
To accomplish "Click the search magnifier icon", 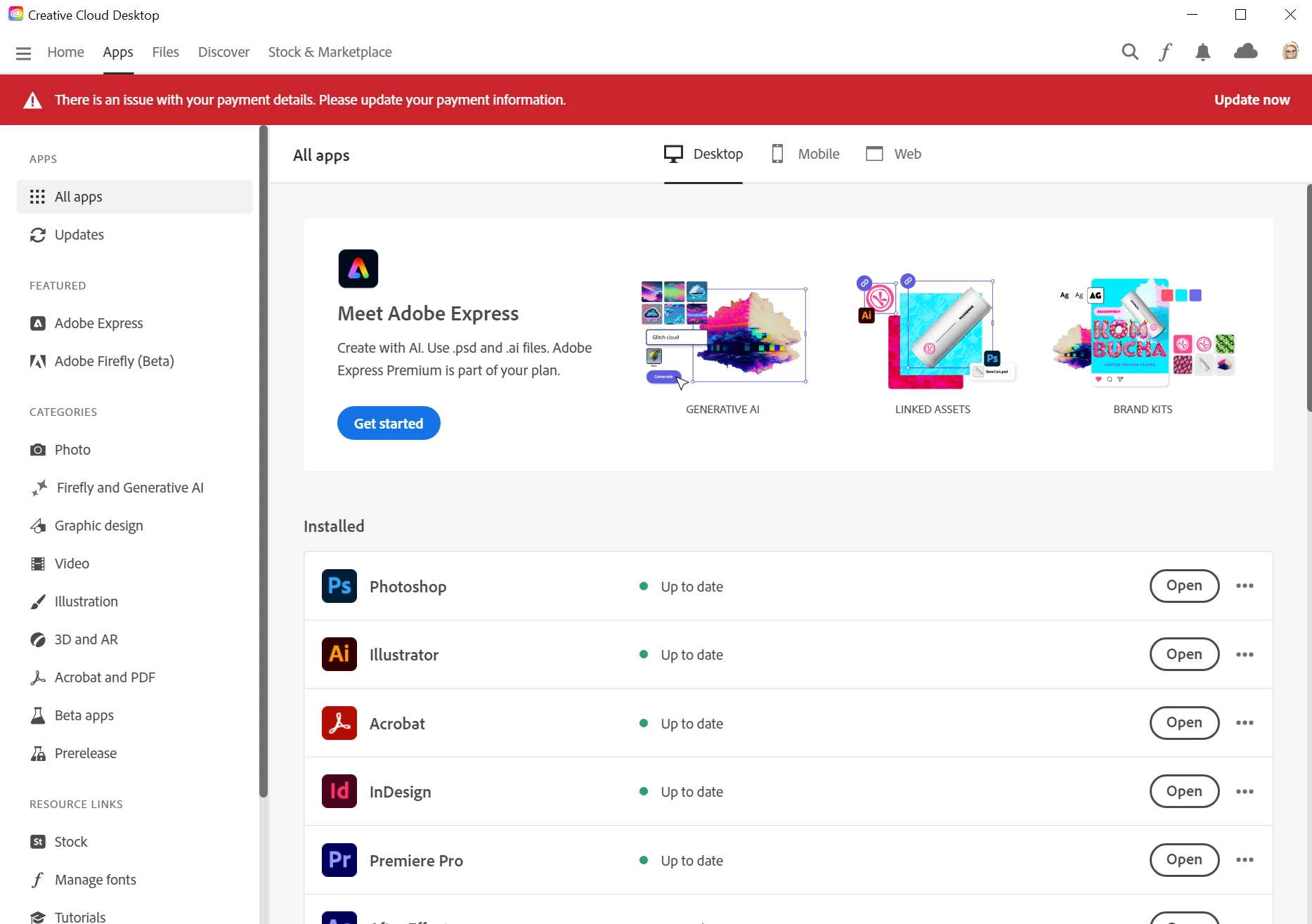I will point(1130,51).
